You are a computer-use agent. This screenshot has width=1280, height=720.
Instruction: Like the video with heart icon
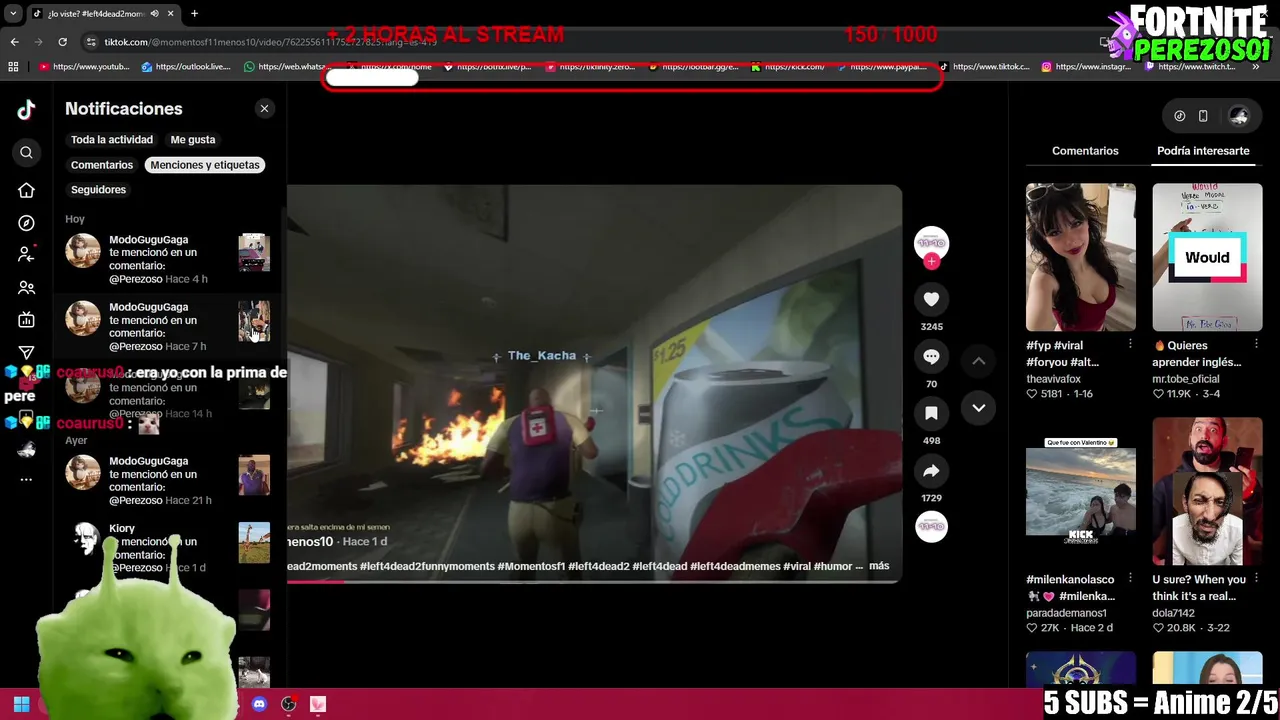point(931,299)
